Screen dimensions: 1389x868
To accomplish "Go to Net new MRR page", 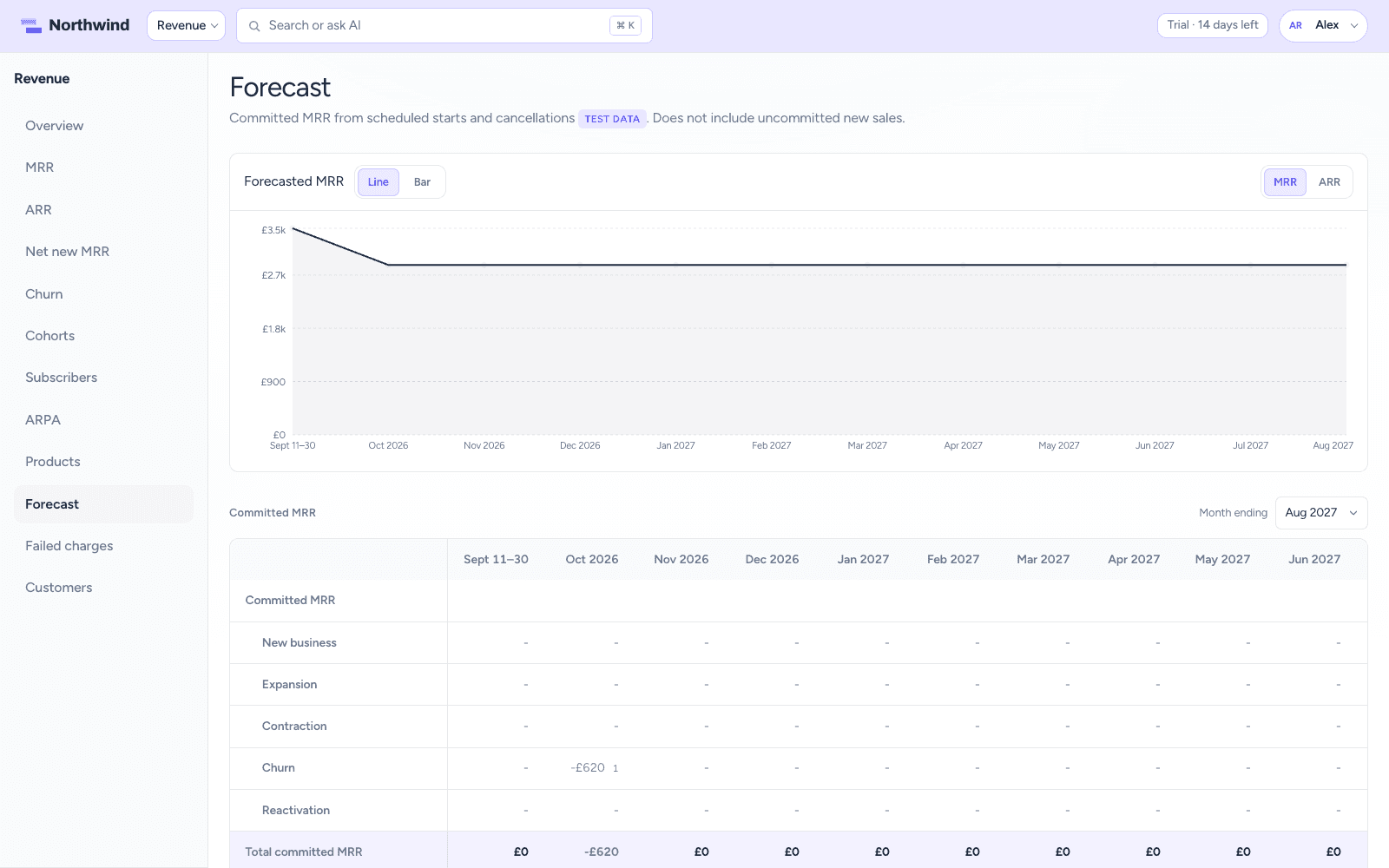I will point(103,252).
